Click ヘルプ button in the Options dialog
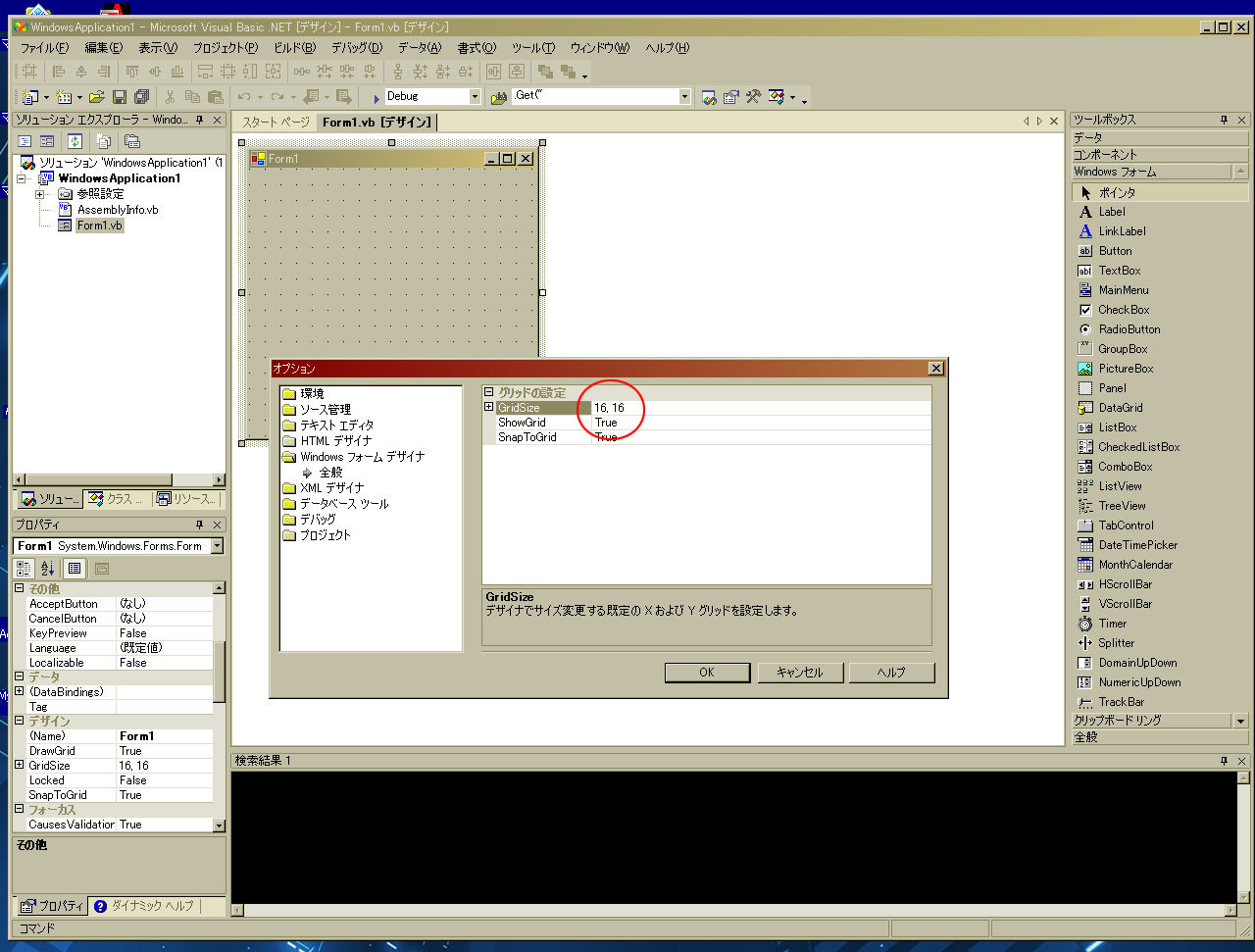This screenshot has height=952, width=1255. (891, 673)
